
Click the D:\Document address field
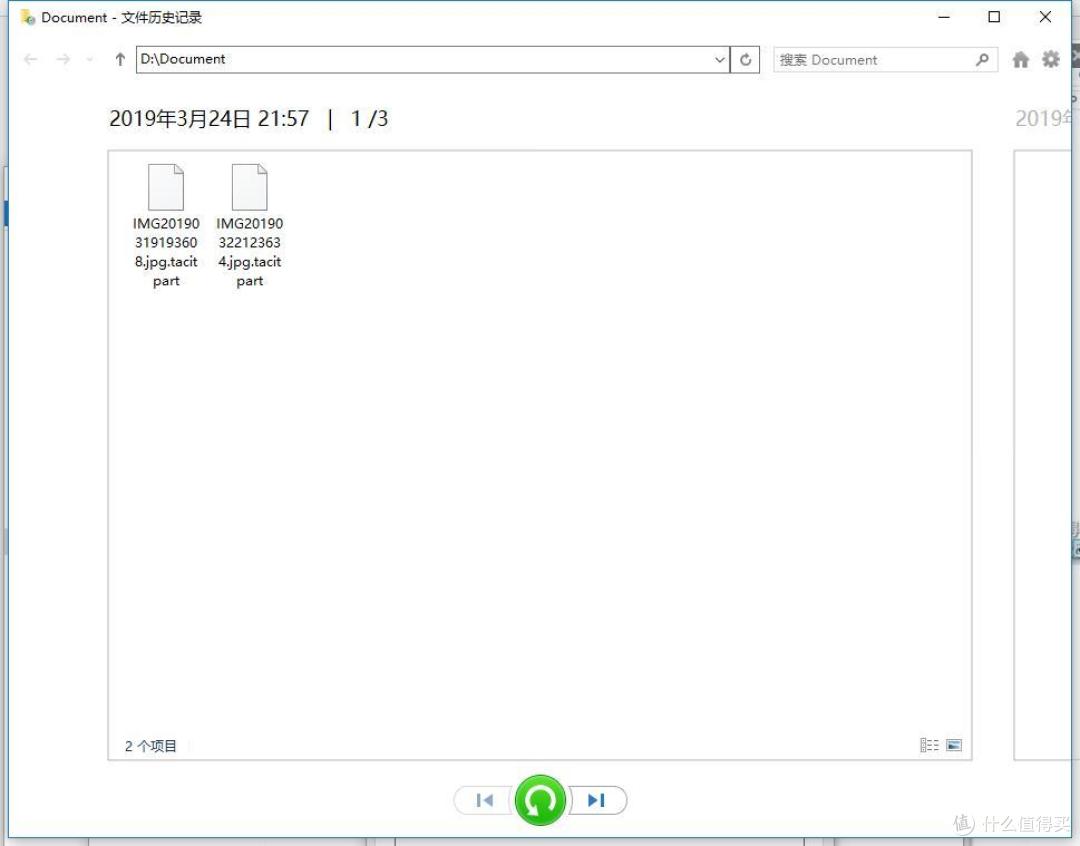coord(424,60)
